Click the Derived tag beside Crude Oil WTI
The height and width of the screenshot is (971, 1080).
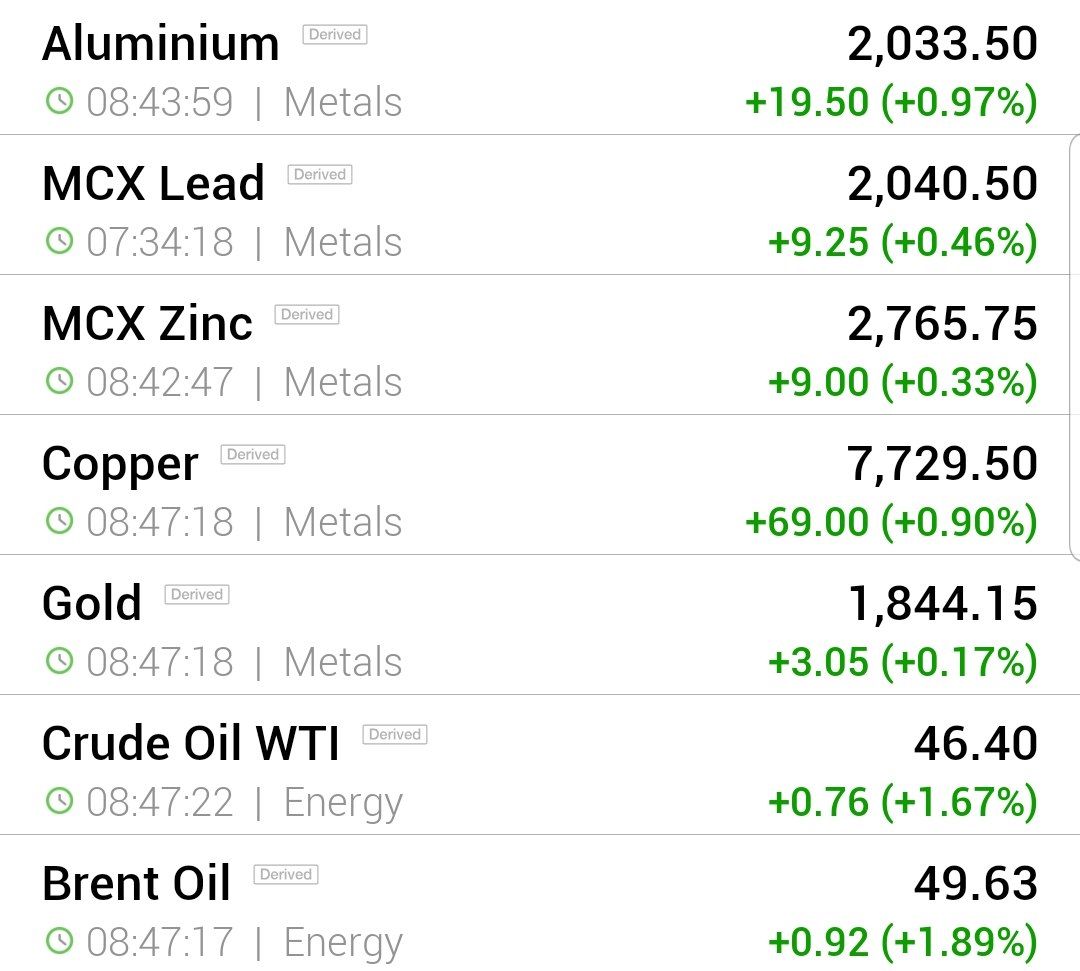395,734
